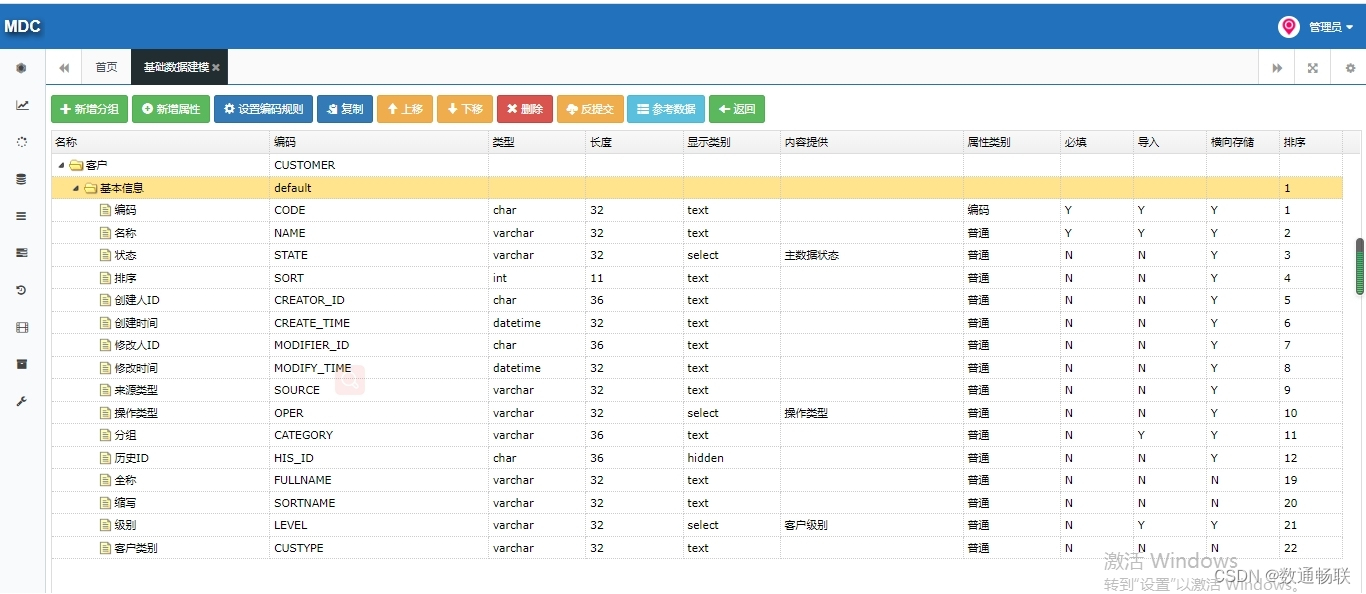Viewport: 1366px width, 594px height.
Task: Click the 客户 folder icon
Action: click(x=76, y=165)
